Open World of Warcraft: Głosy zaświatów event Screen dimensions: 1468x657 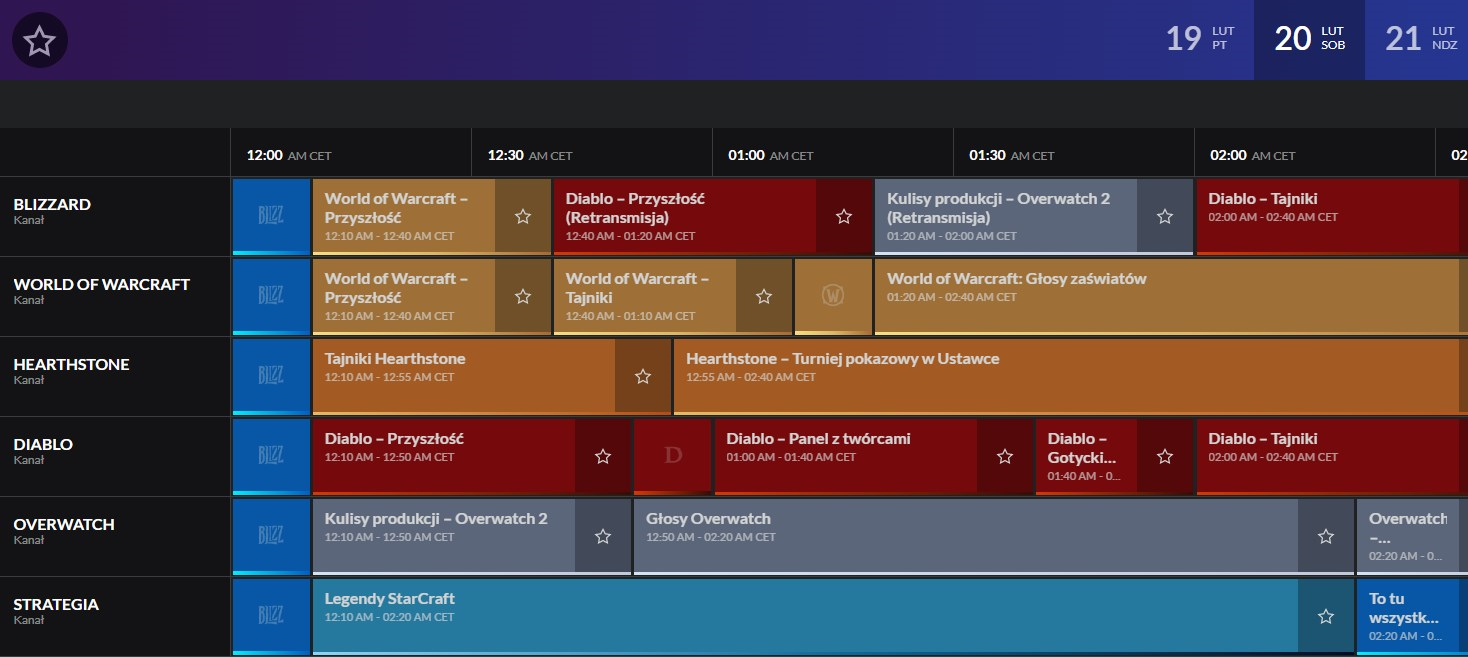click(1016, 279)
